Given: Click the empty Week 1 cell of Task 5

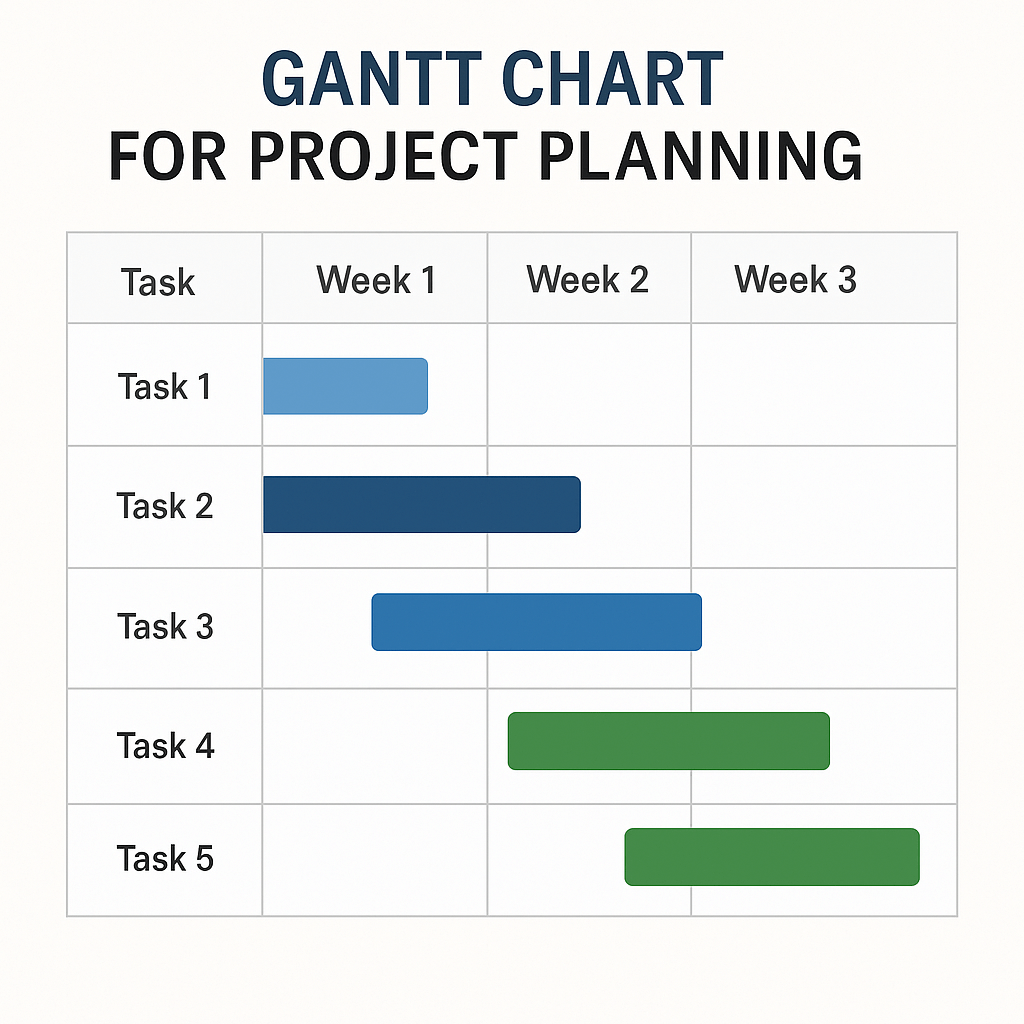Looking at the screenshot, I should click(375, 860).
